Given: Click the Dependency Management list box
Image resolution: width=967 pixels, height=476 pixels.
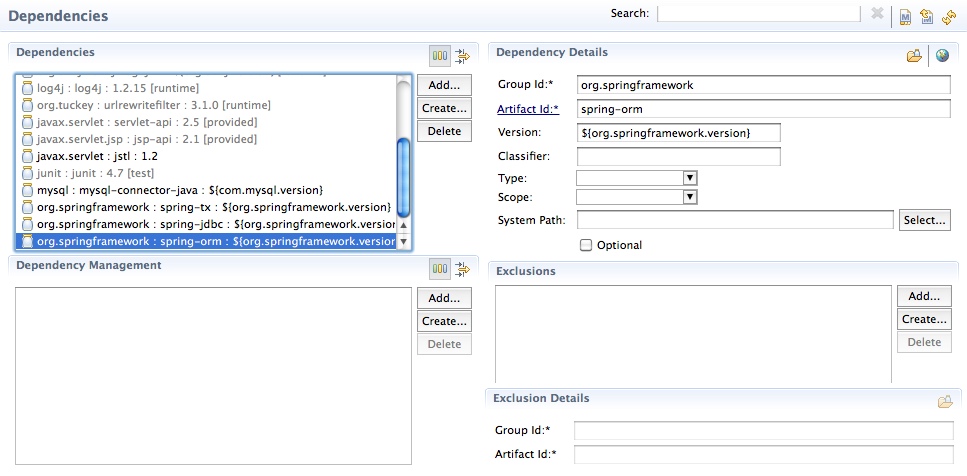Looking at the screenshot, I should tap(213, 376).
